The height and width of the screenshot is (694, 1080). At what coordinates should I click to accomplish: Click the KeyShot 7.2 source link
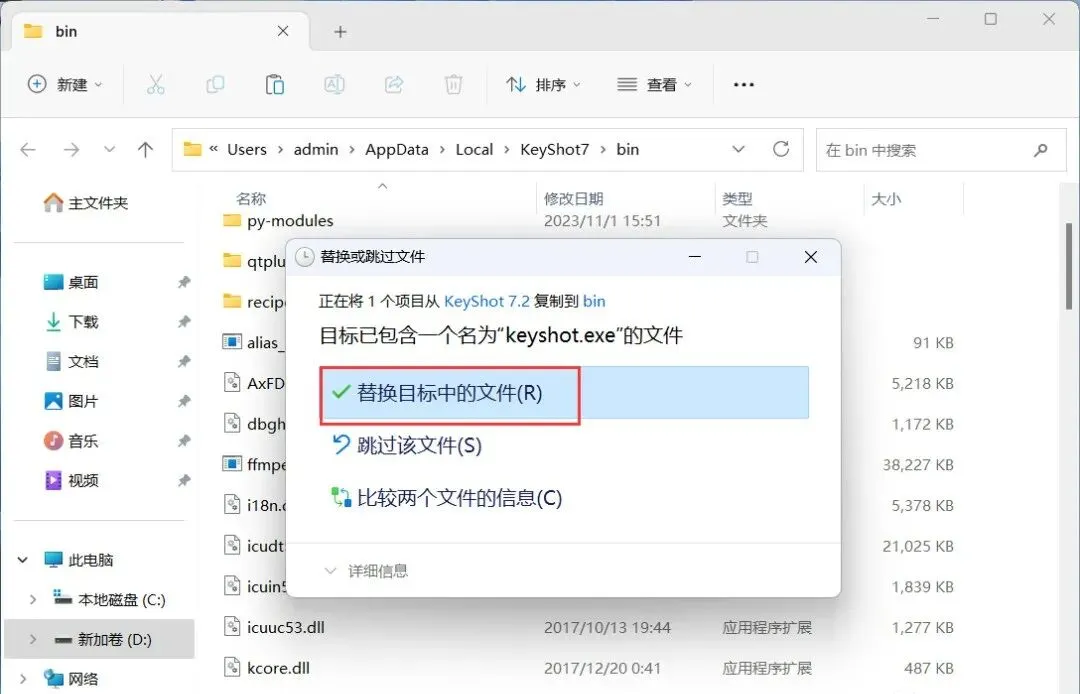[487, 301]
